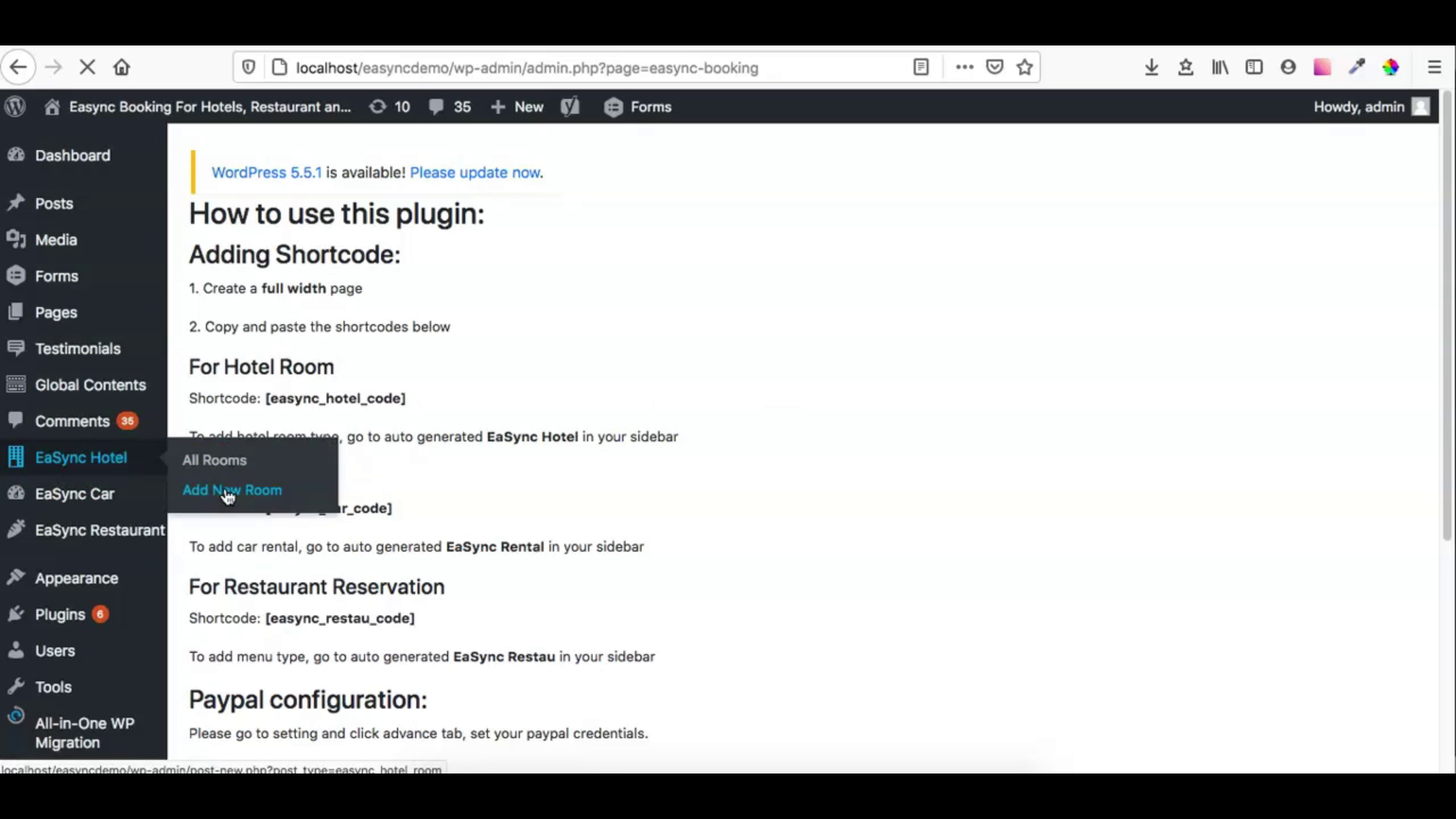Open the ColorZilla eyedropper in the browser toolbar

pos(1357,67)
